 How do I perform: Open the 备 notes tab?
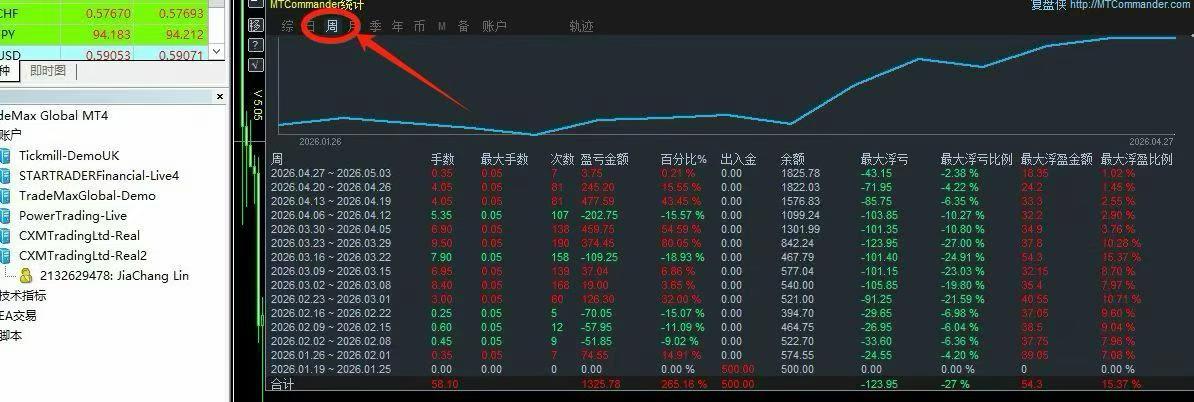pos(464,26)
